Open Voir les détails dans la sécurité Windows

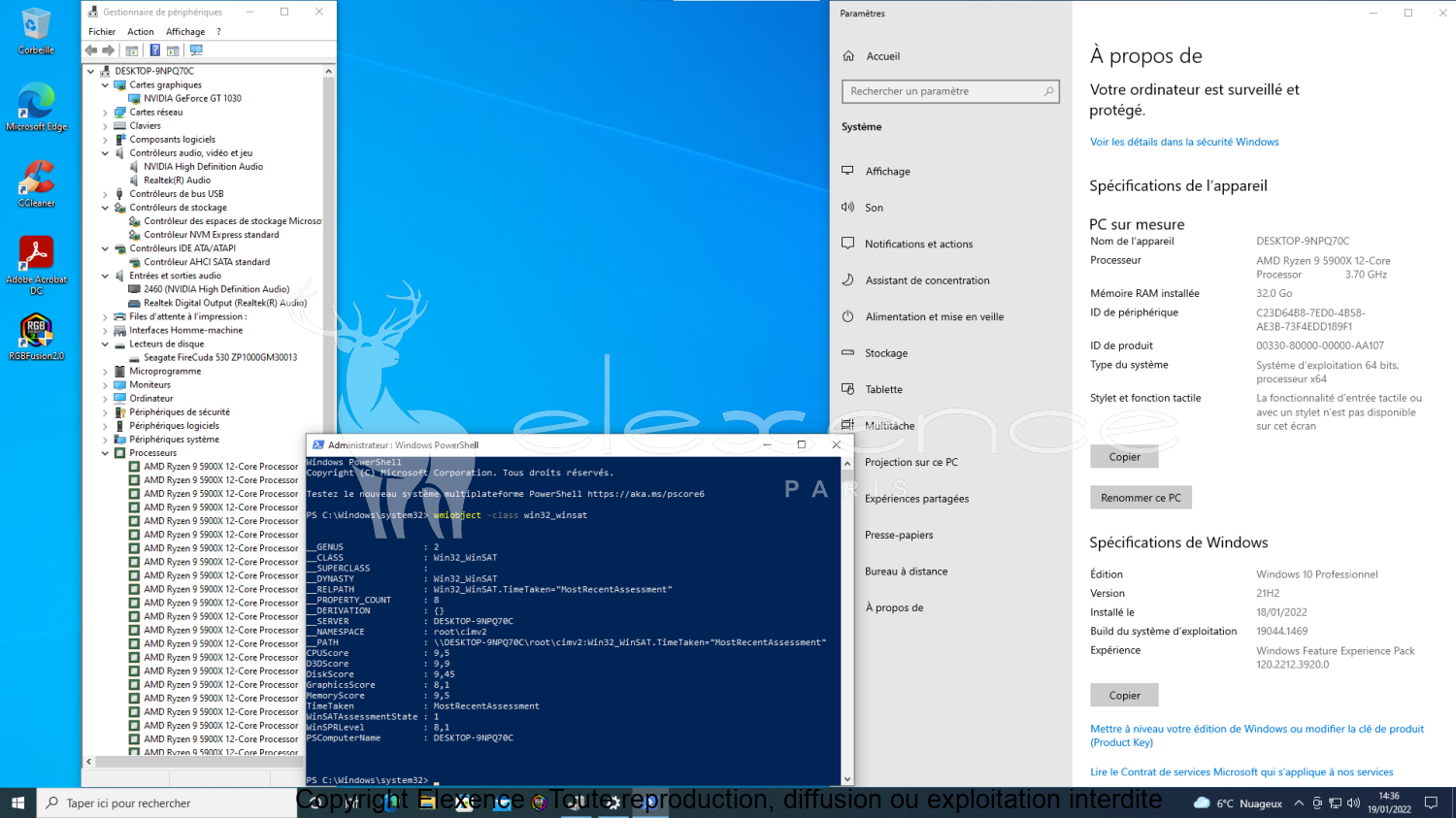point(1184,142)
